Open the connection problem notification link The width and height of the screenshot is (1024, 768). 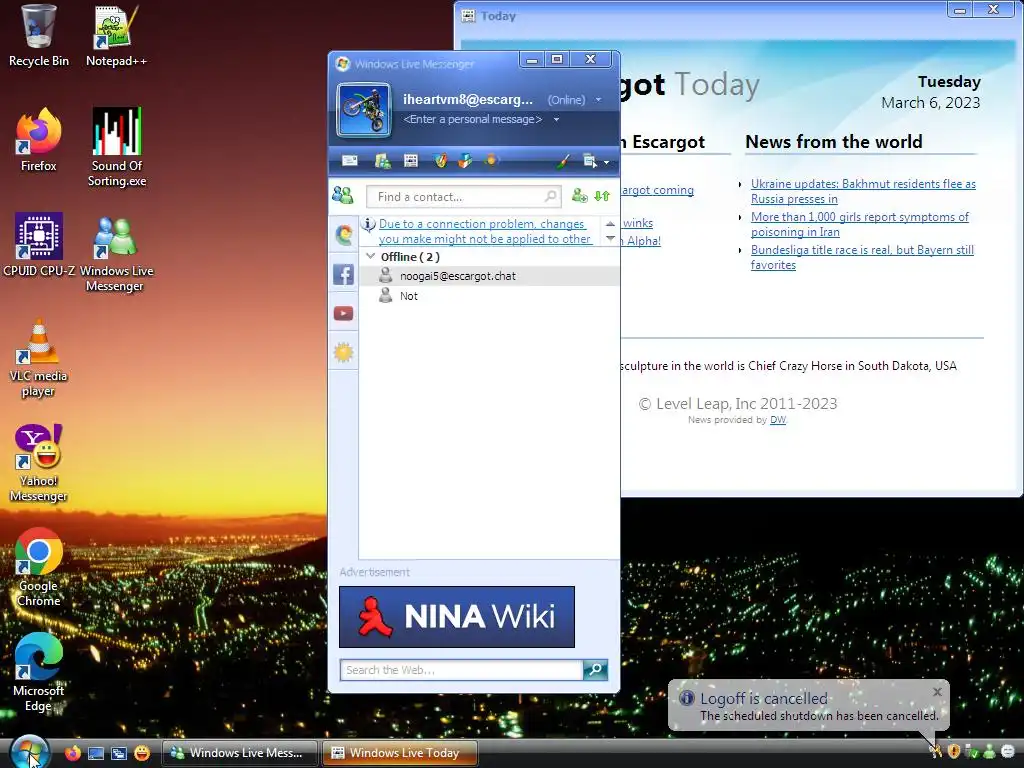(485, 231)
